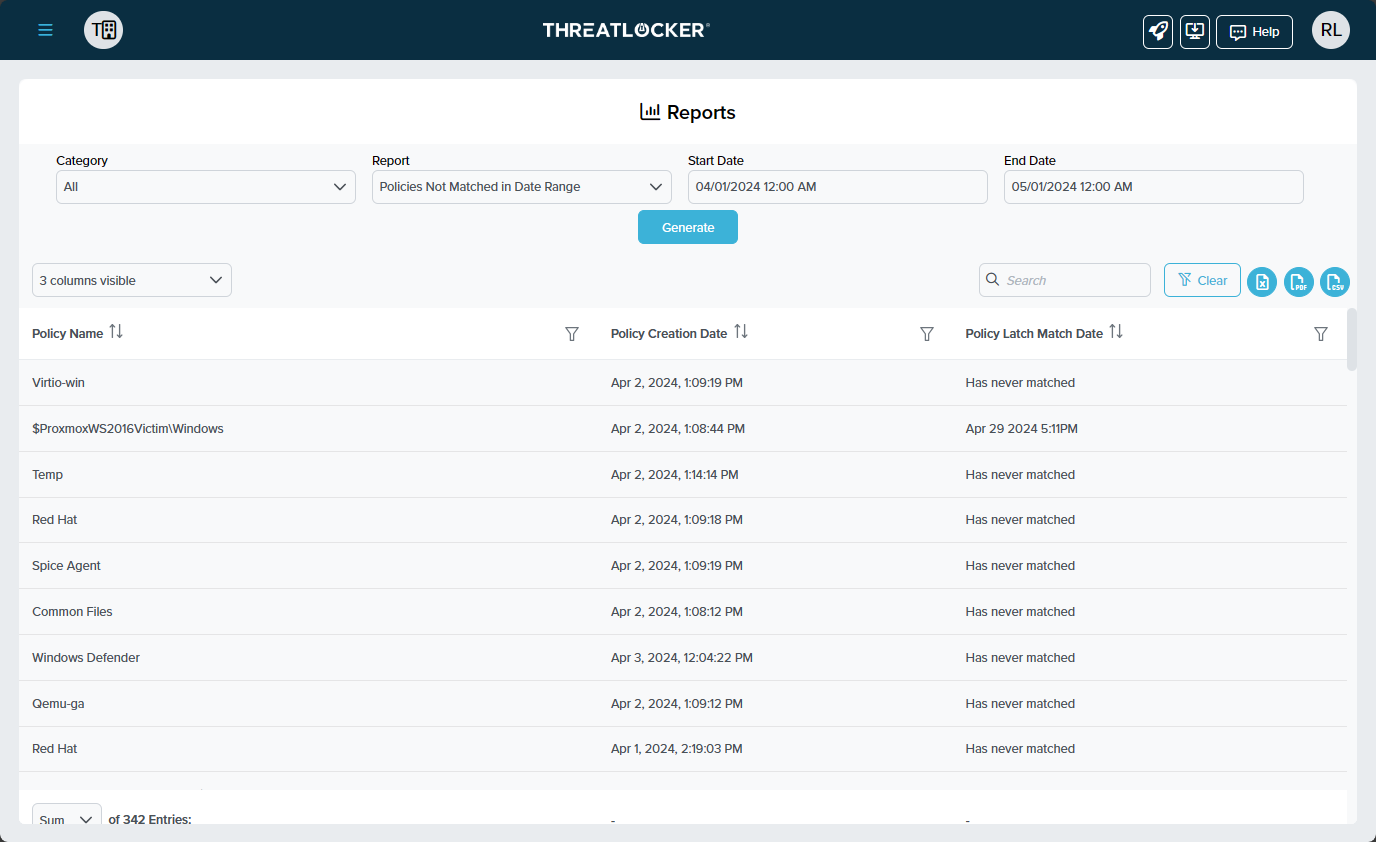
Task: Open the Report type dropdown
Action: coord(522,187)
